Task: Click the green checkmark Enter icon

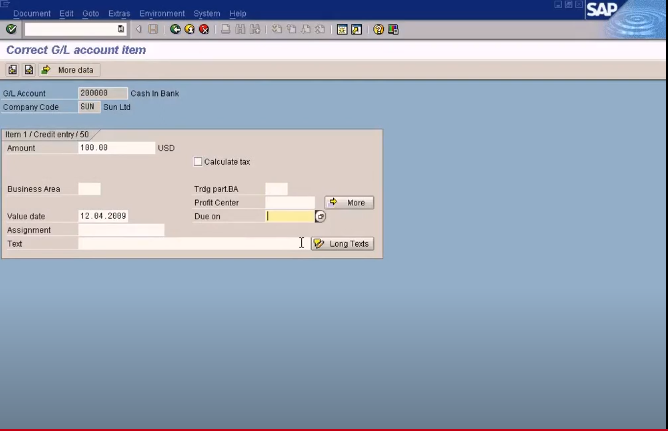Action: click(11, 29)
